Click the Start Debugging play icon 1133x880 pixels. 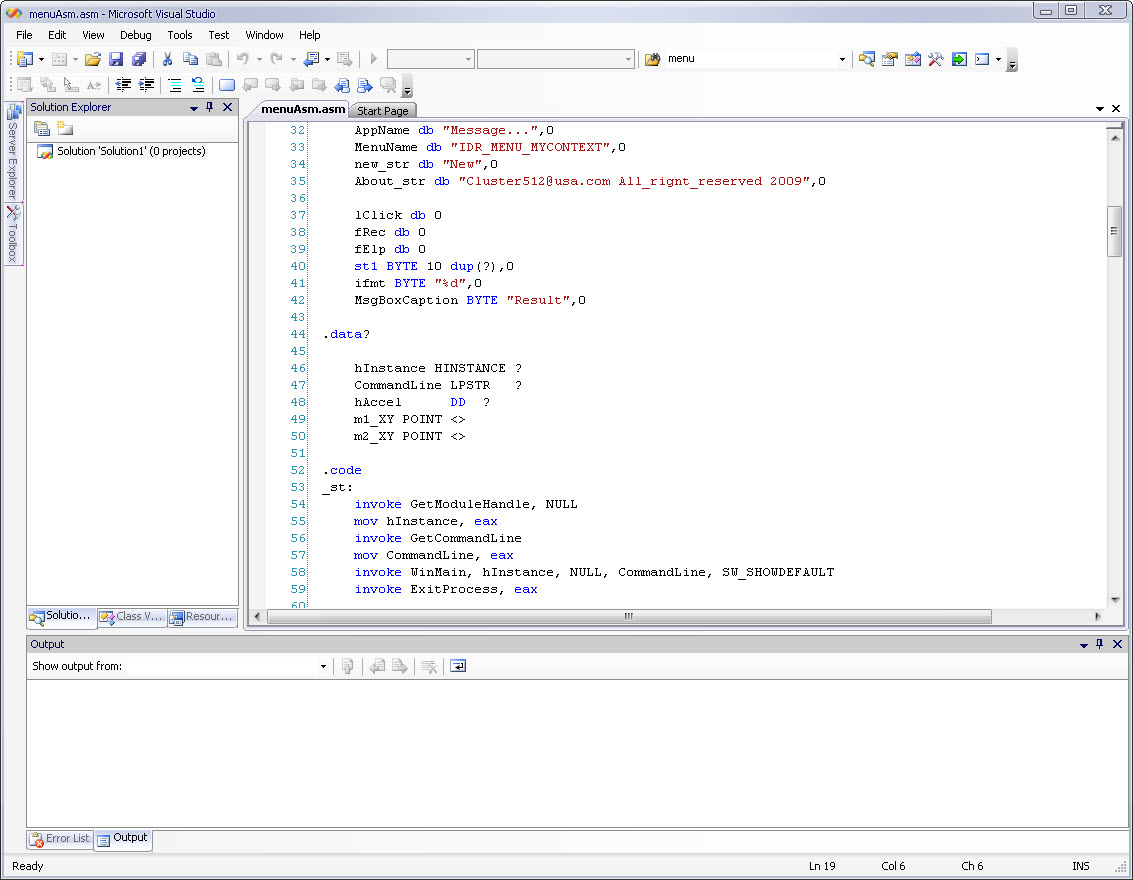[x=374, y=59]
